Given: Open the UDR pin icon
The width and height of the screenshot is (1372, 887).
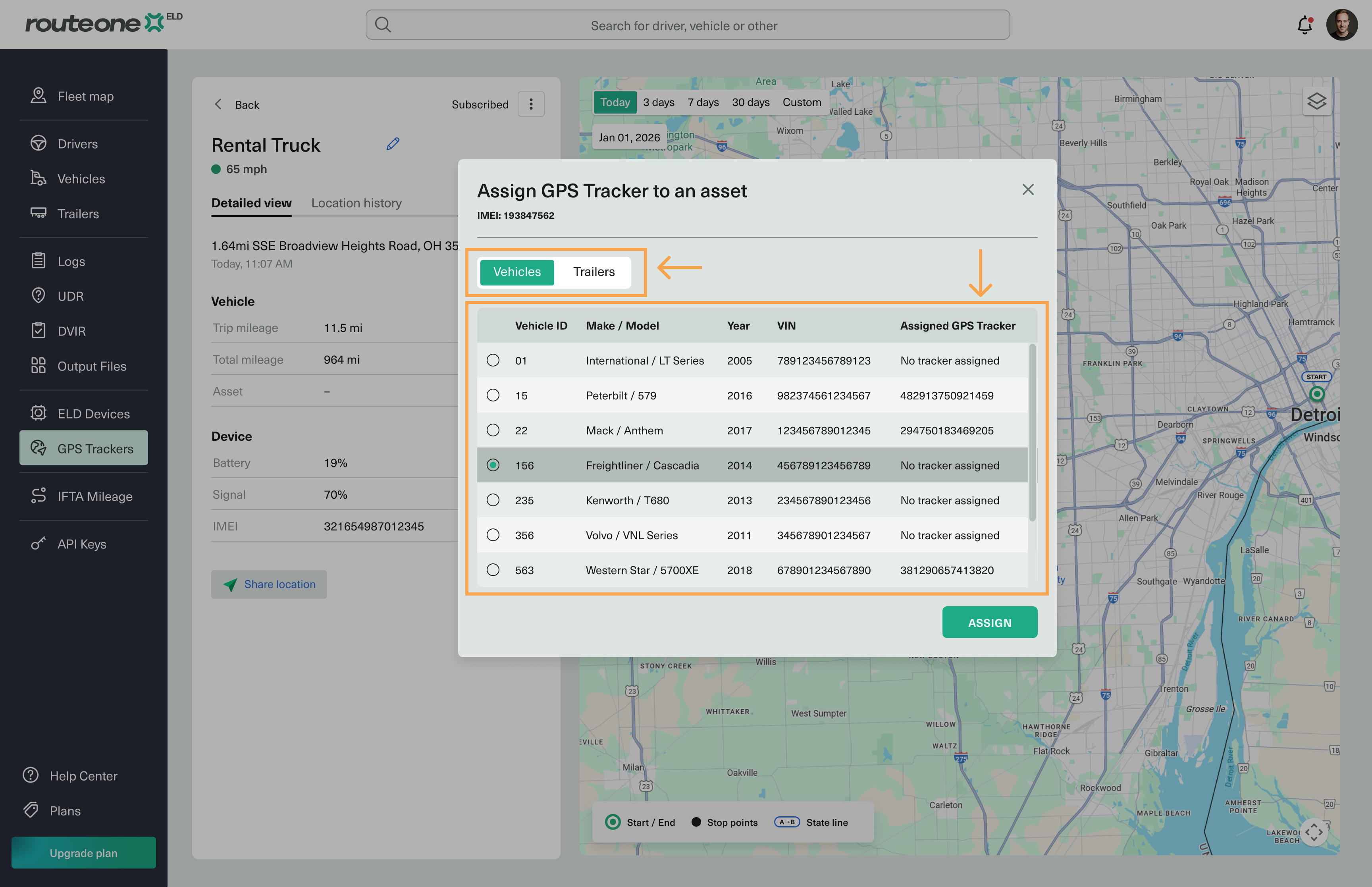Looking at the screenshot, I should coord(39,295).
